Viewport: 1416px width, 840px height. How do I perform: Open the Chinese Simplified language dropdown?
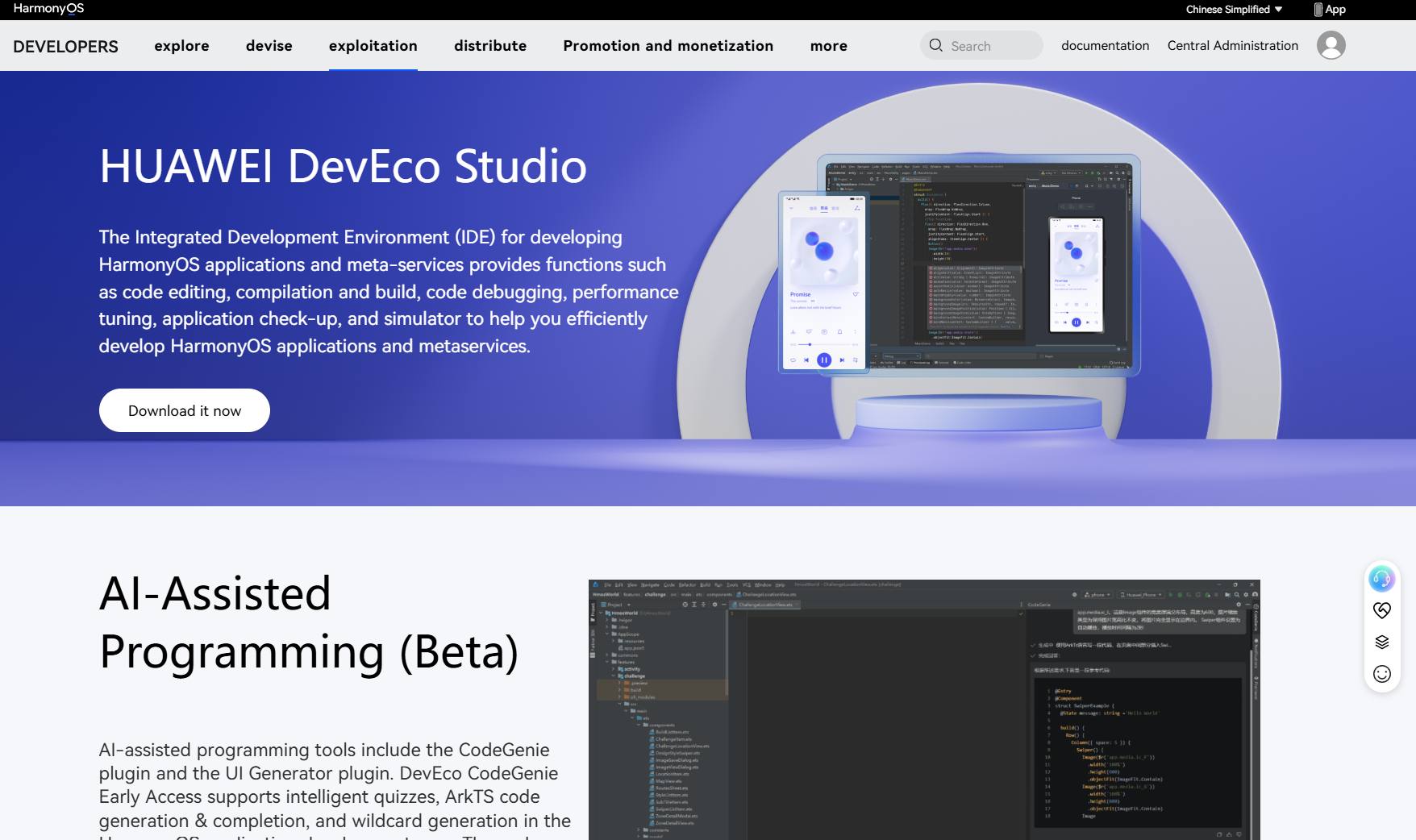tap(1233, 10)
